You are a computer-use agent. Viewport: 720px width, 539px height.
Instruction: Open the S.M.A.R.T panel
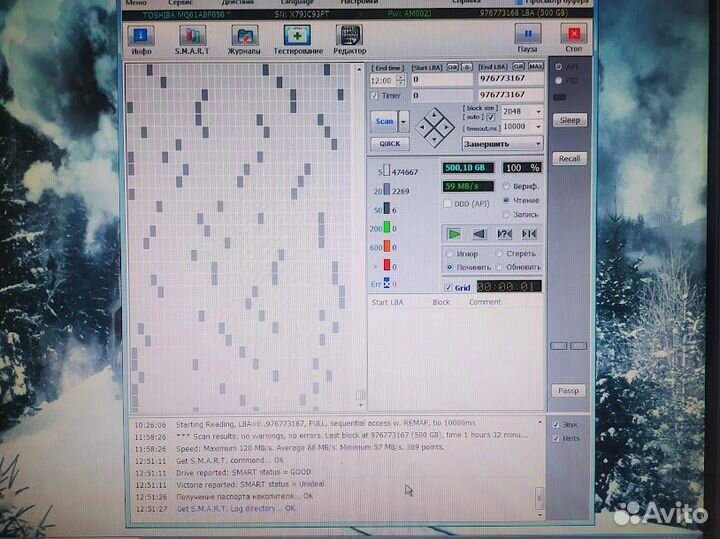pos(192,39)
